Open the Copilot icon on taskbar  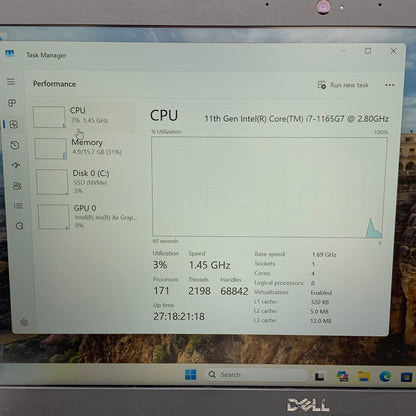point(343,376)
